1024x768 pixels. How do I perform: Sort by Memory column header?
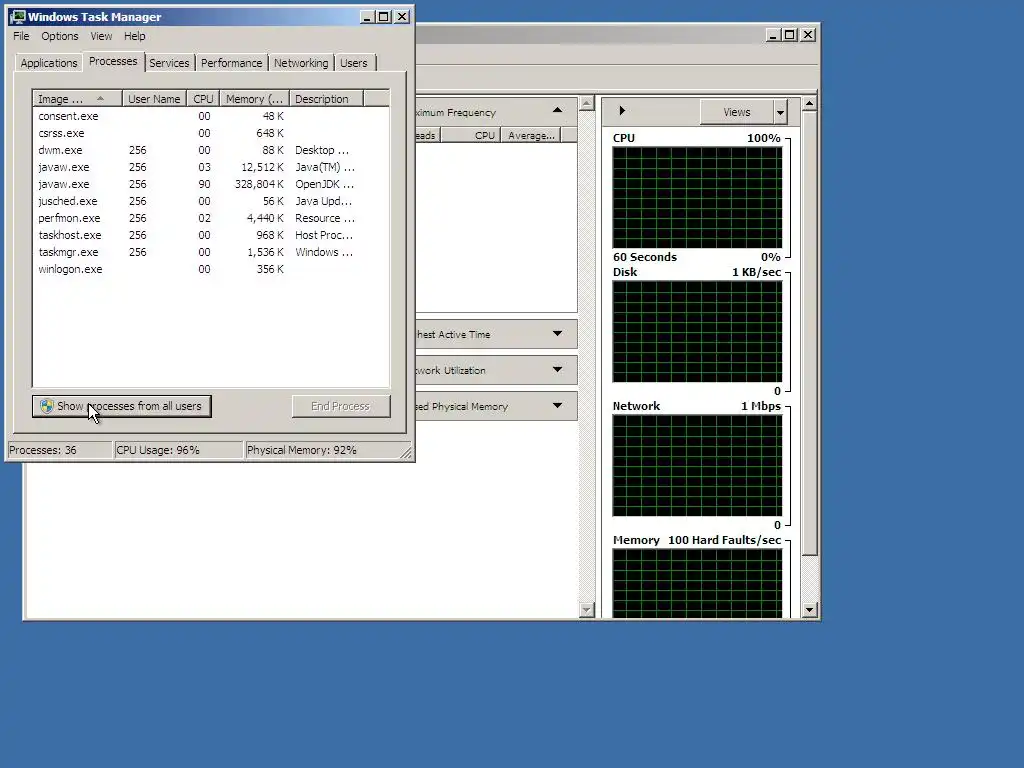pos(255,99)
